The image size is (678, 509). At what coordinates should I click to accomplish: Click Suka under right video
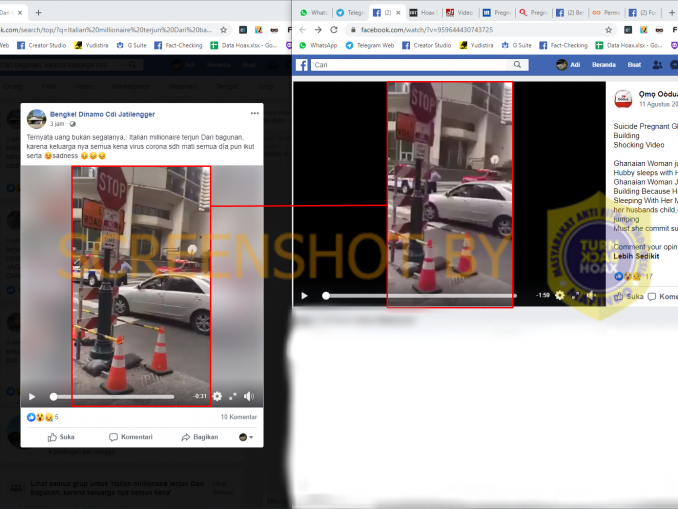[629, 296]
